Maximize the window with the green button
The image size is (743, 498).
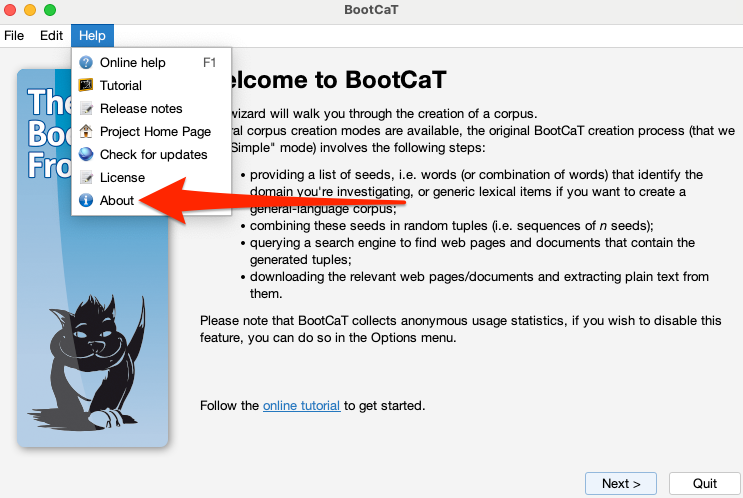(49, 10)
